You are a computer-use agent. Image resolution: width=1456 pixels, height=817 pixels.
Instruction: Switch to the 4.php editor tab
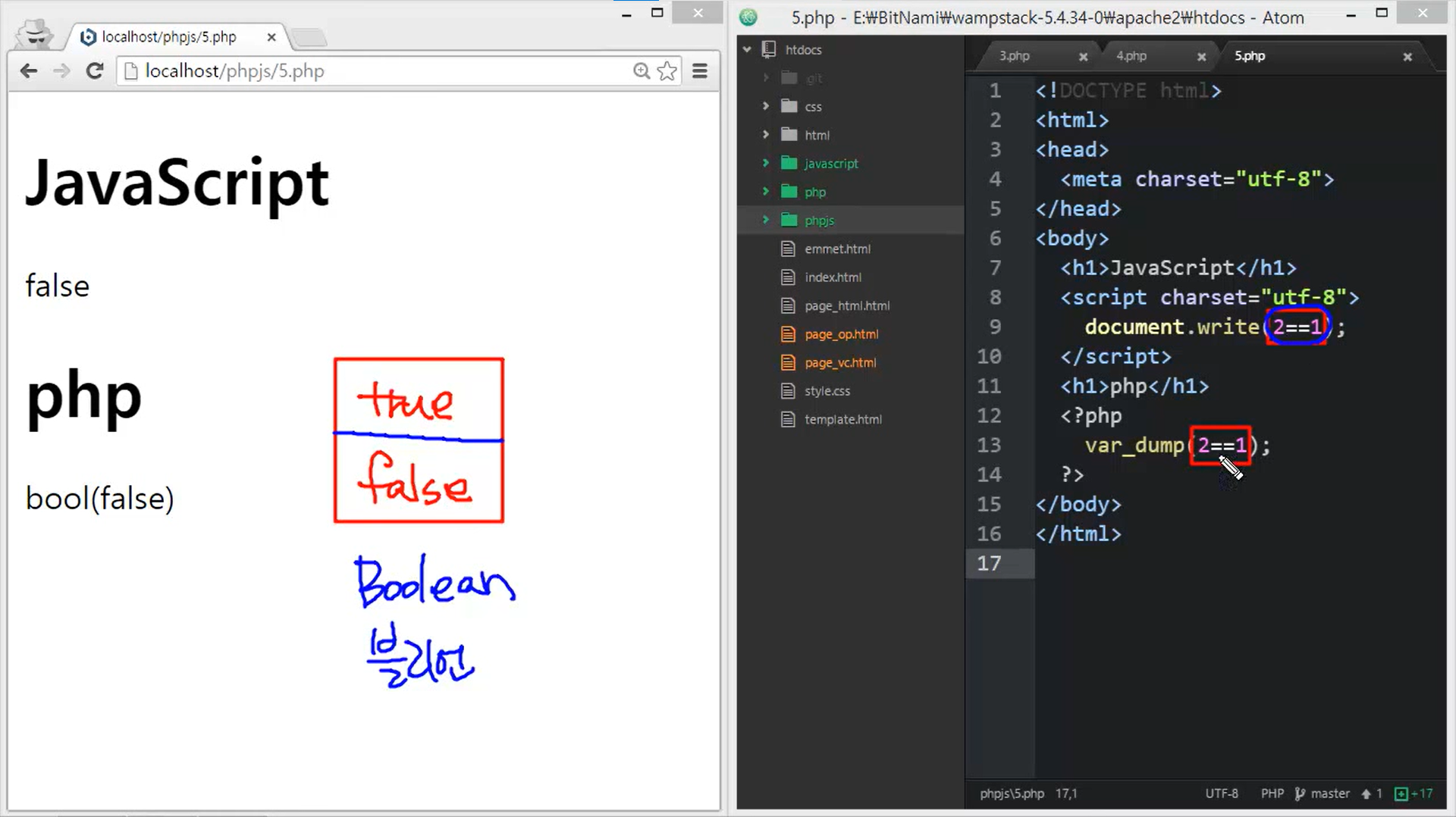click(1131, 56)
